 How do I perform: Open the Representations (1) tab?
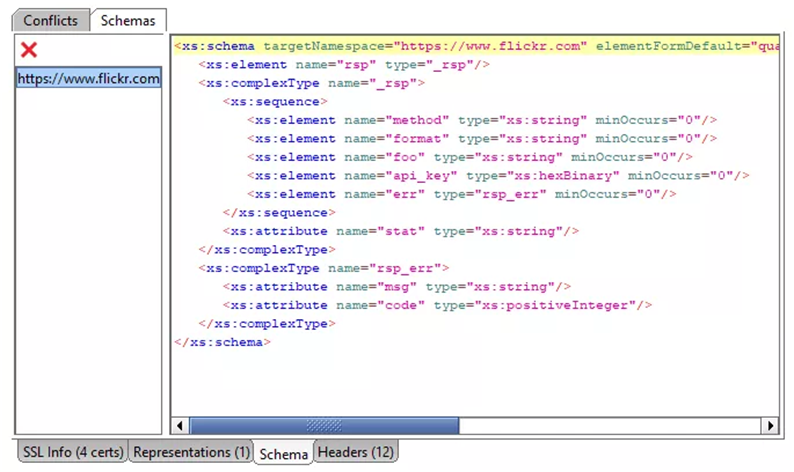click(x=191, y=452)
